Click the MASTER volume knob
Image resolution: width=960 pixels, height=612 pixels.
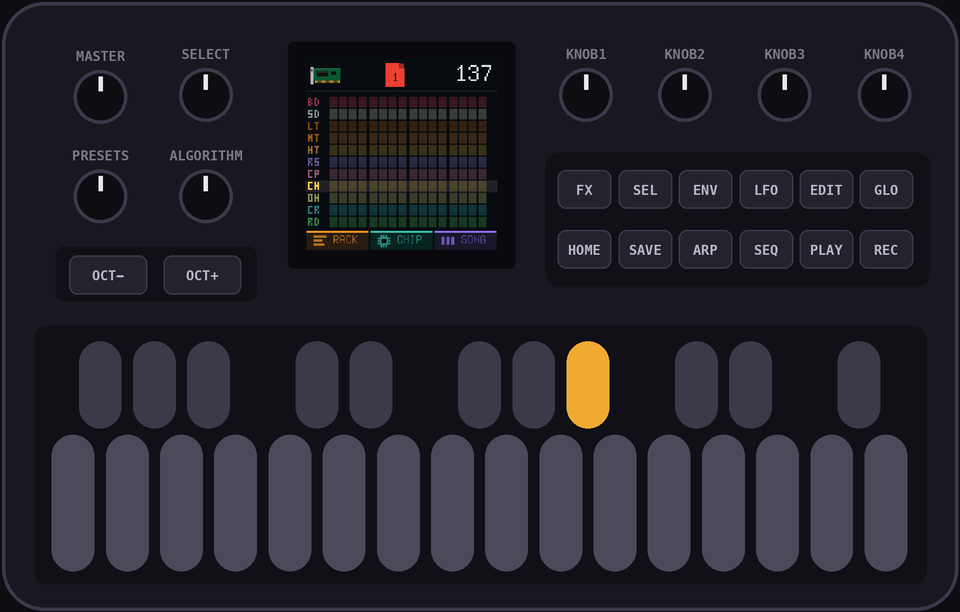[x=100, y=97]
